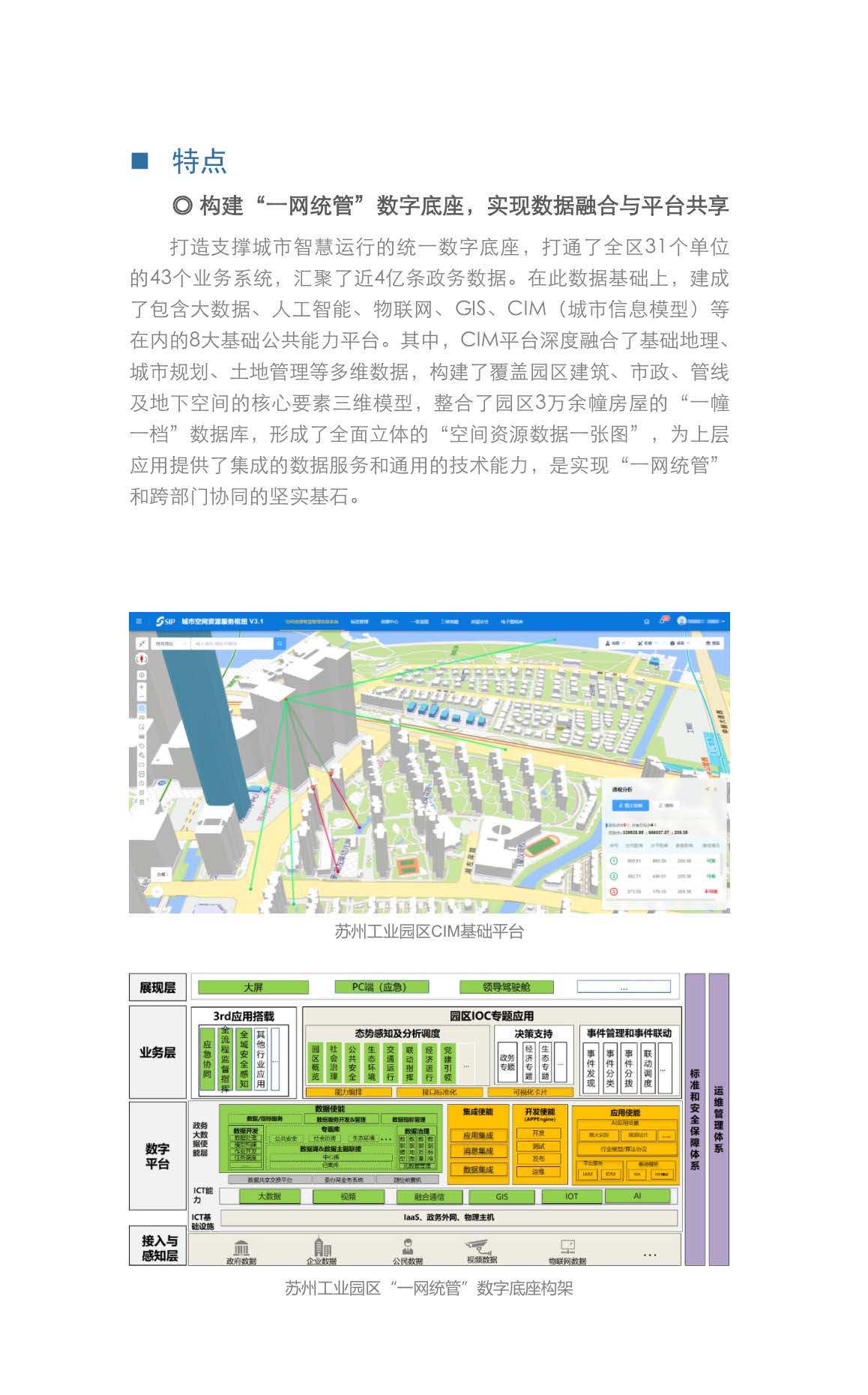
Task: Click the magnifier search button beside the search box
Action: coord(279,643)
